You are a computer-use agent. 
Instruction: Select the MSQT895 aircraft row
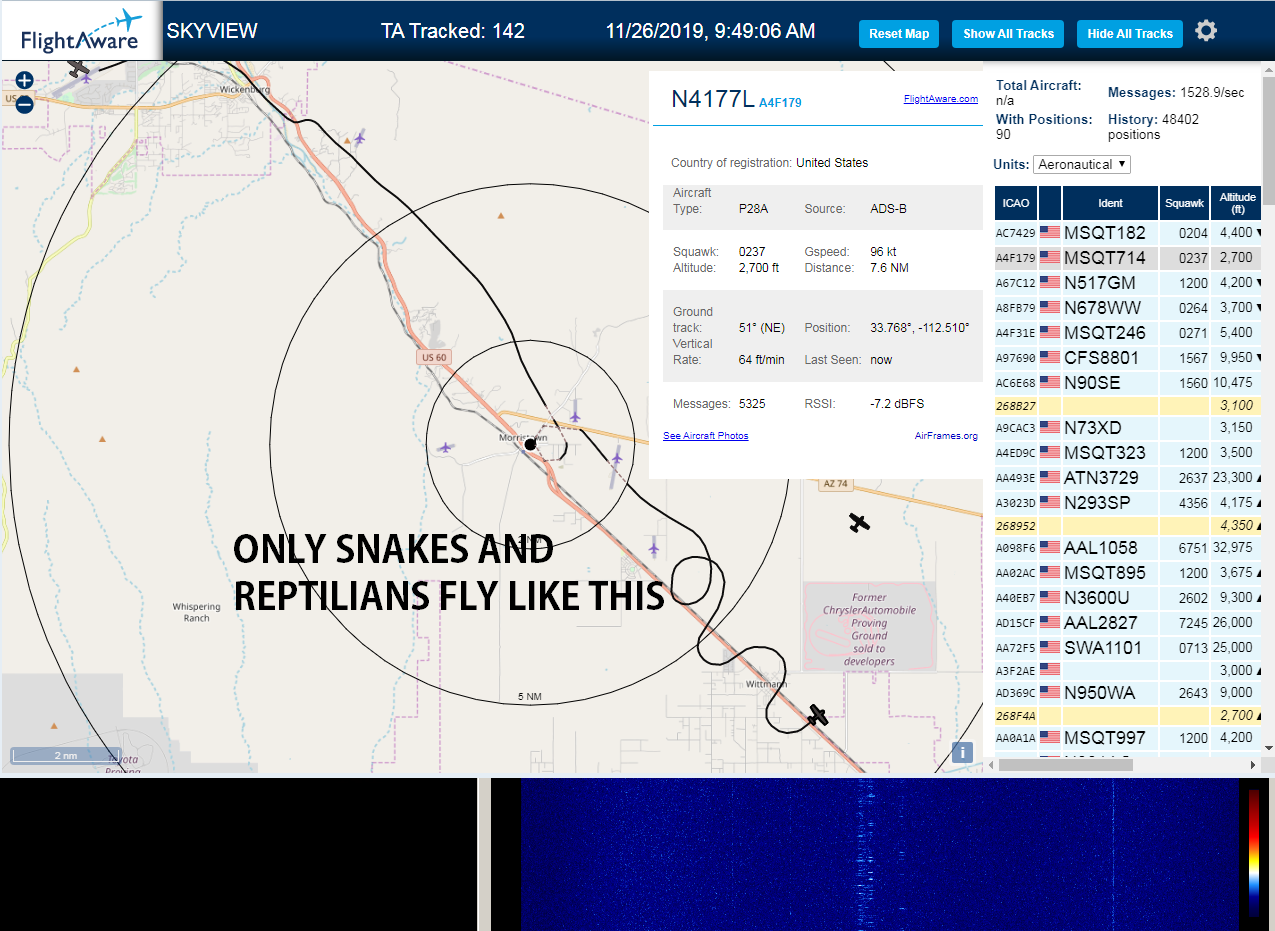coord(1128,572)
